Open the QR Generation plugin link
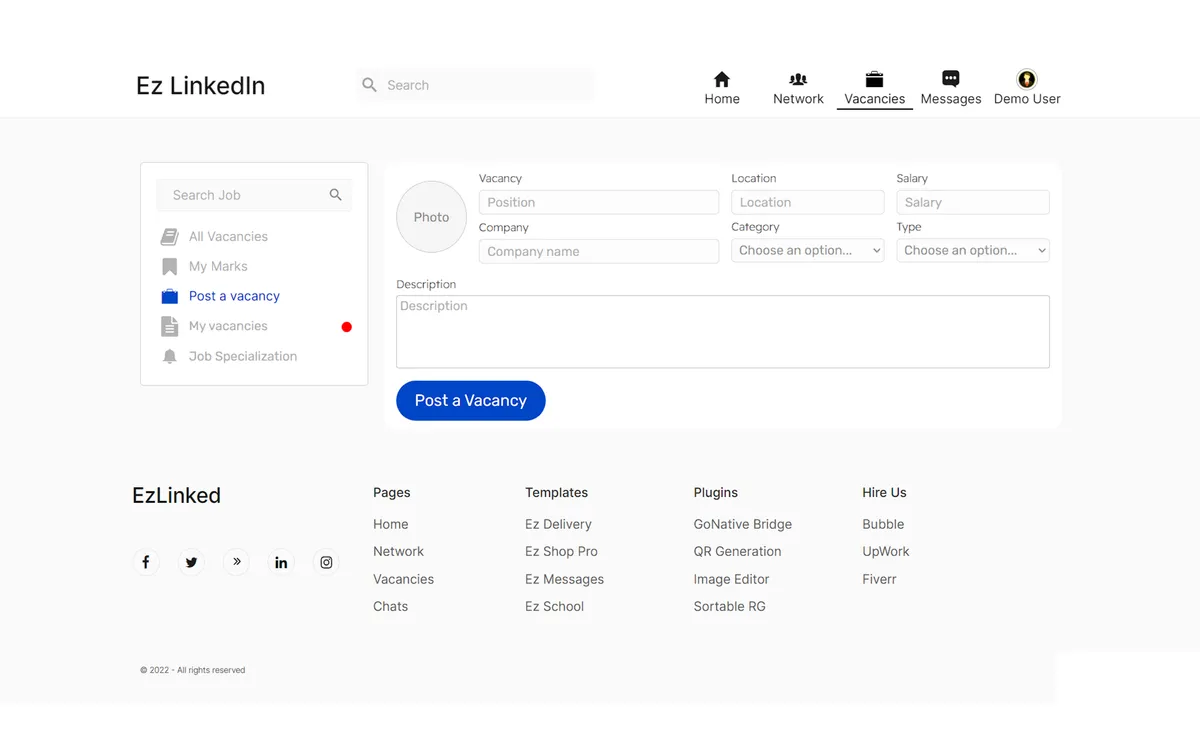1200x750 pixels. (x=738, y=551)
